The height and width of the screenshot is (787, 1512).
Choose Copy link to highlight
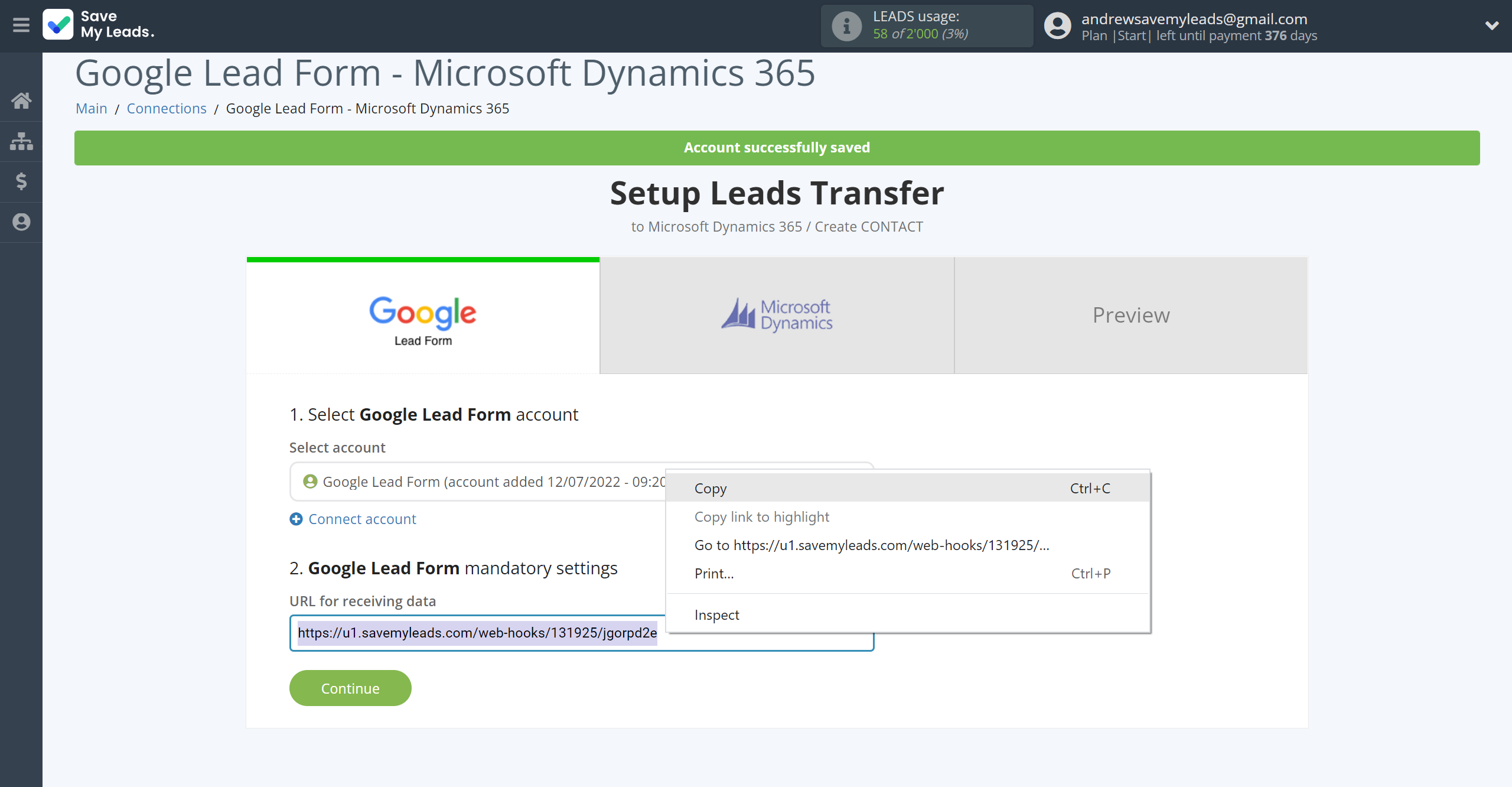[x=908, y=516]
